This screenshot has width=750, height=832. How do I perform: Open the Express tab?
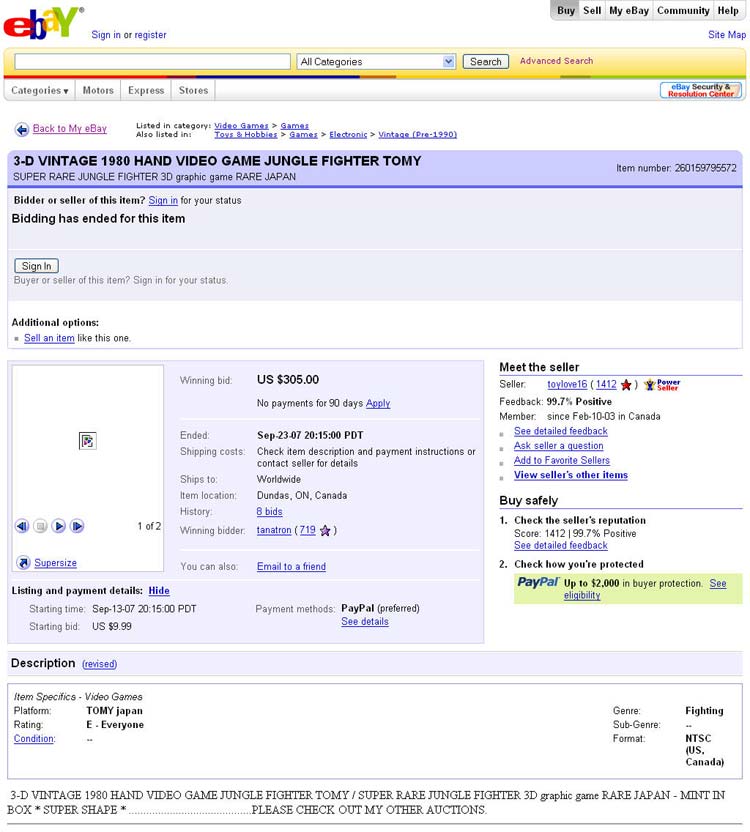point(146,90)
